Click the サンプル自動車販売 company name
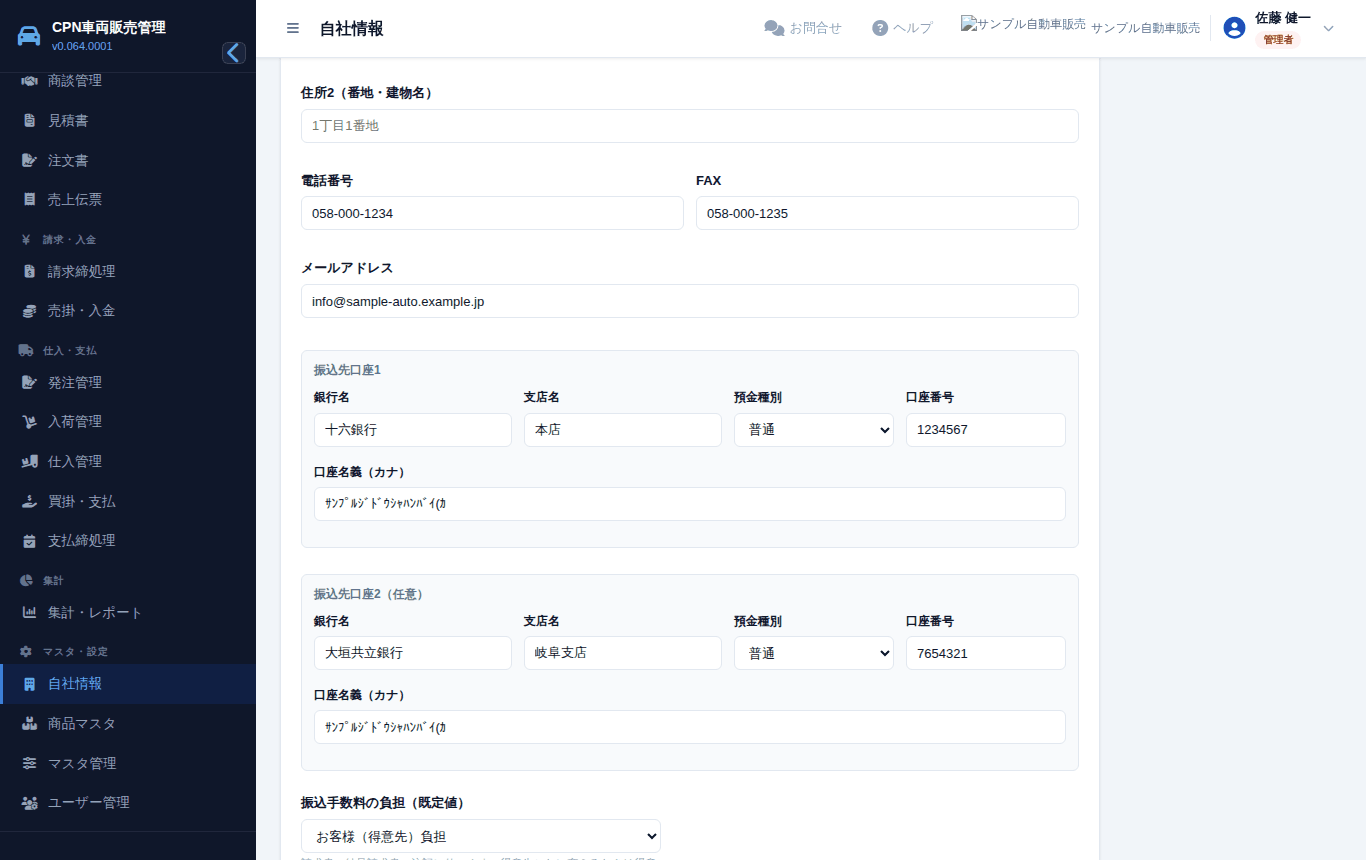This screenshot has height=860, width=1366. tap(1146, 28)
